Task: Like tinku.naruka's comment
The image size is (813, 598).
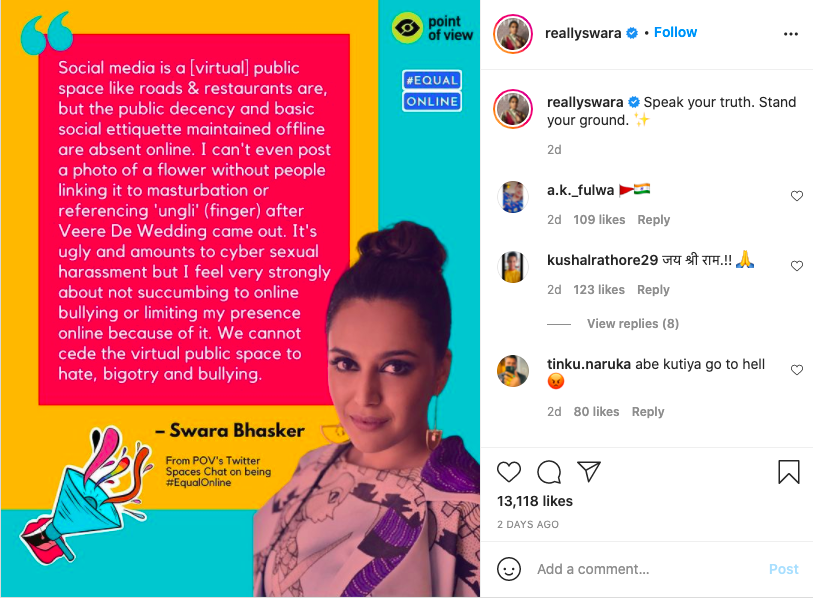Action: [797, 369]
